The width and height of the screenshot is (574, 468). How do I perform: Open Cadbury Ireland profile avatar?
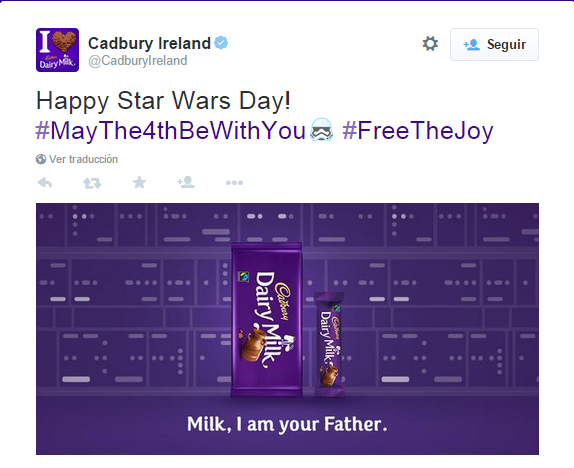coord(57,50)
